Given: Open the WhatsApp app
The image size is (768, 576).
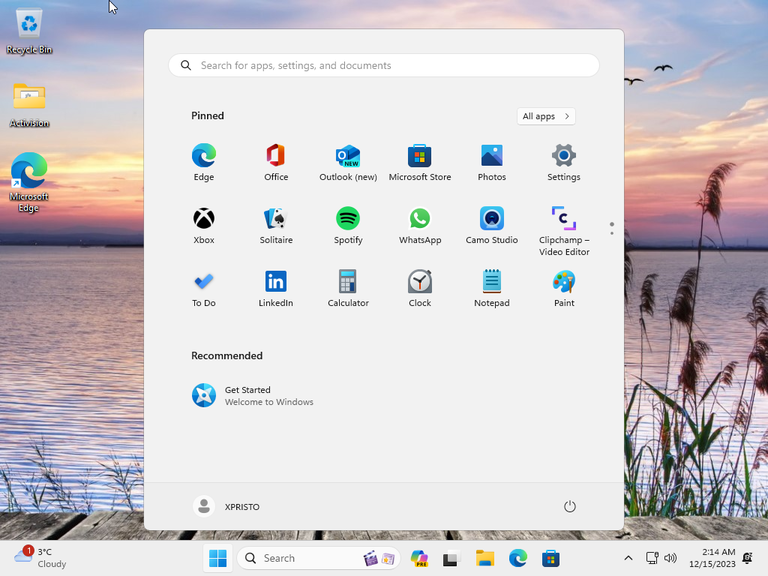Looking at the screenshot, I should 420,226.
